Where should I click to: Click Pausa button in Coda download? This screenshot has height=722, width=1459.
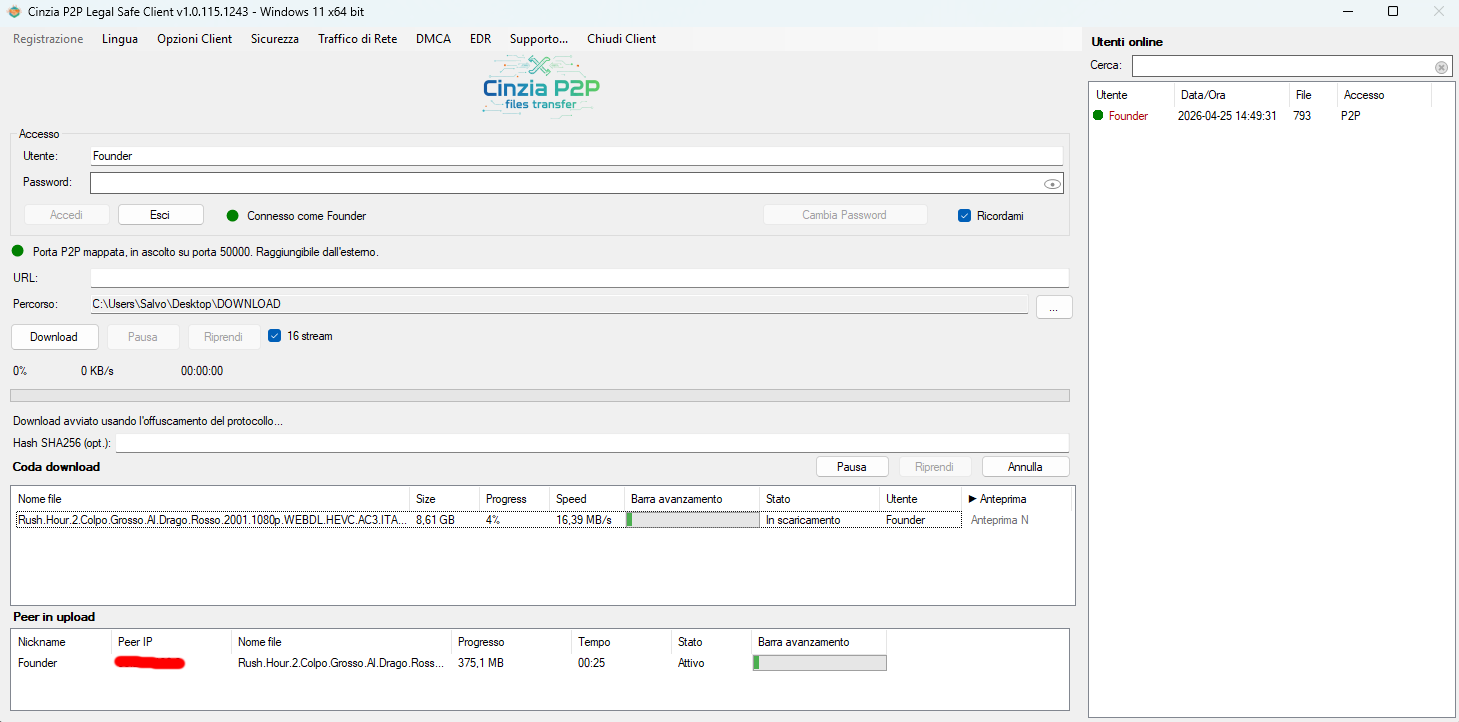[x=852, y=467]
